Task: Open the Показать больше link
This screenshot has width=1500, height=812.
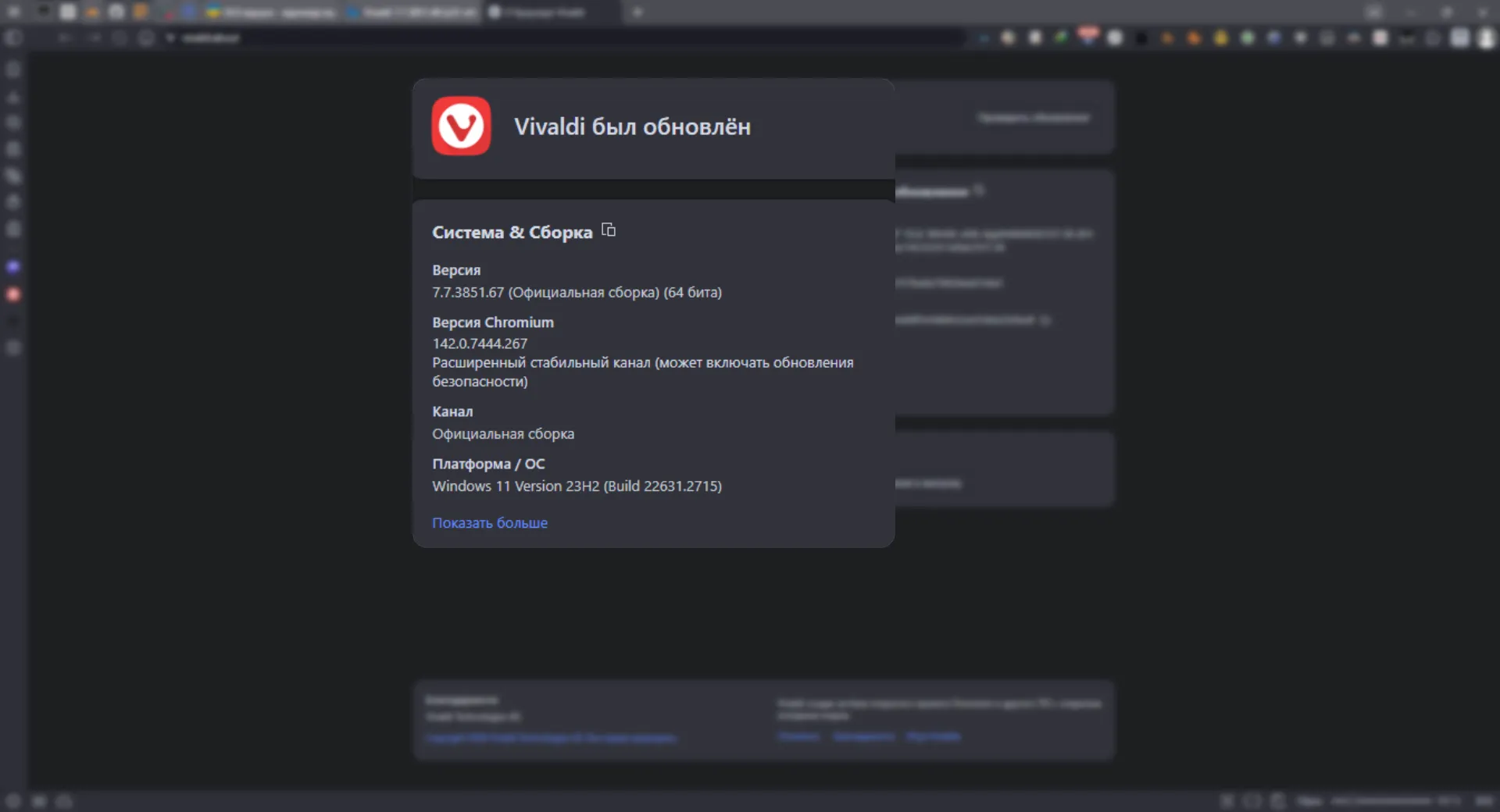Action: coord(490,523)
